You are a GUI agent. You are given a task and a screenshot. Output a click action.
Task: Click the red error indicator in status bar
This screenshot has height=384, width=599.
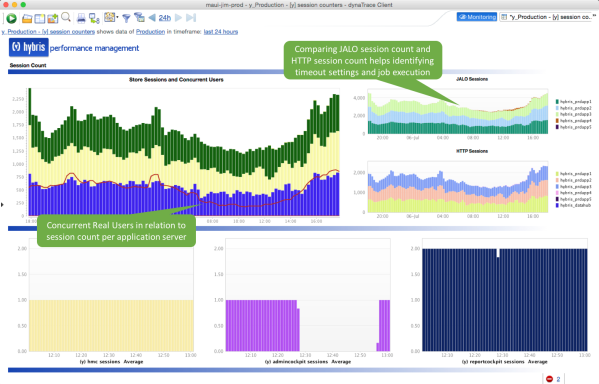coord(549,379)
